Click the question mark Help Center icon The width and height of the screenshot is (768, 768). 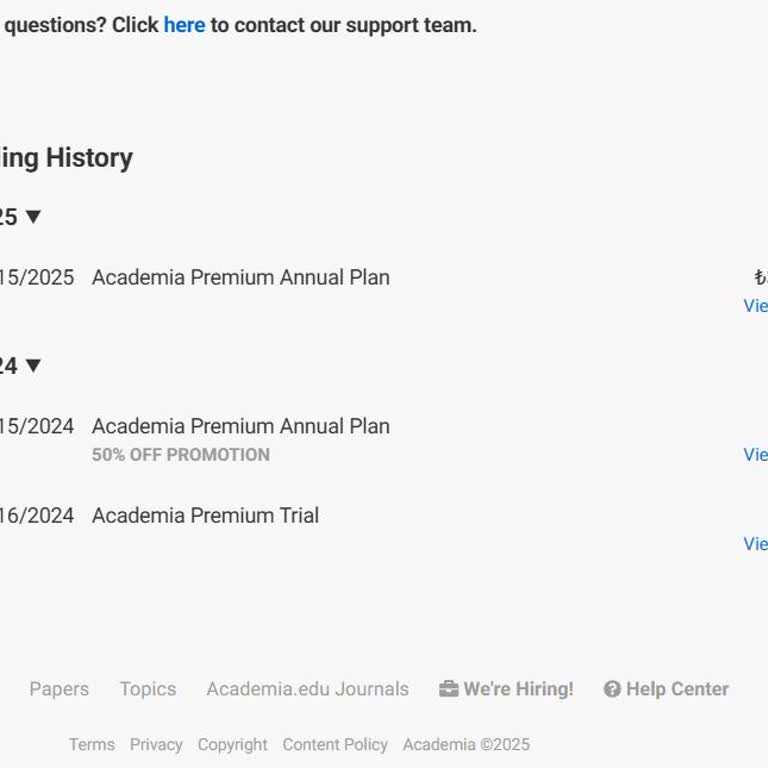(612, 689)
